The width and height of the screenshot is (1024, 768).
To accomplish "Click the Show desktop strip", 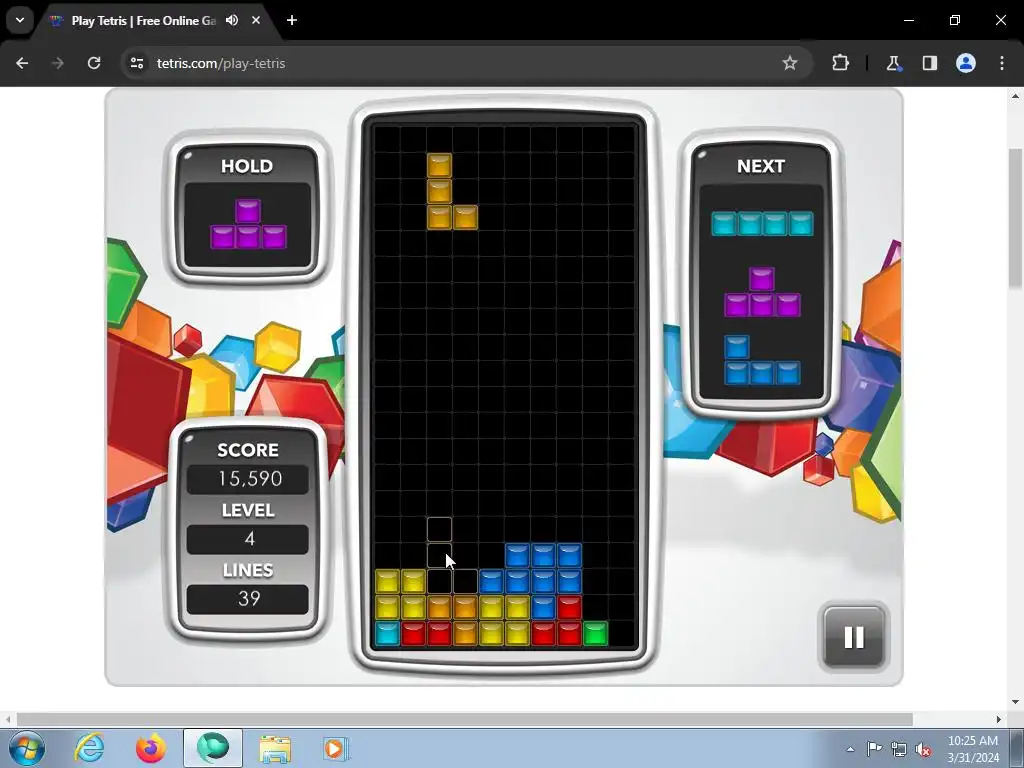I will 1017,748.
